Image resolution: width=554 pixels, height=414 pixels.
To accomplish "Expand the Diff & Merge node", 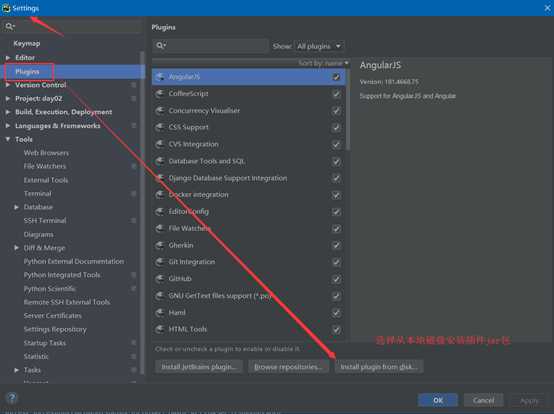I will (16, 248).
